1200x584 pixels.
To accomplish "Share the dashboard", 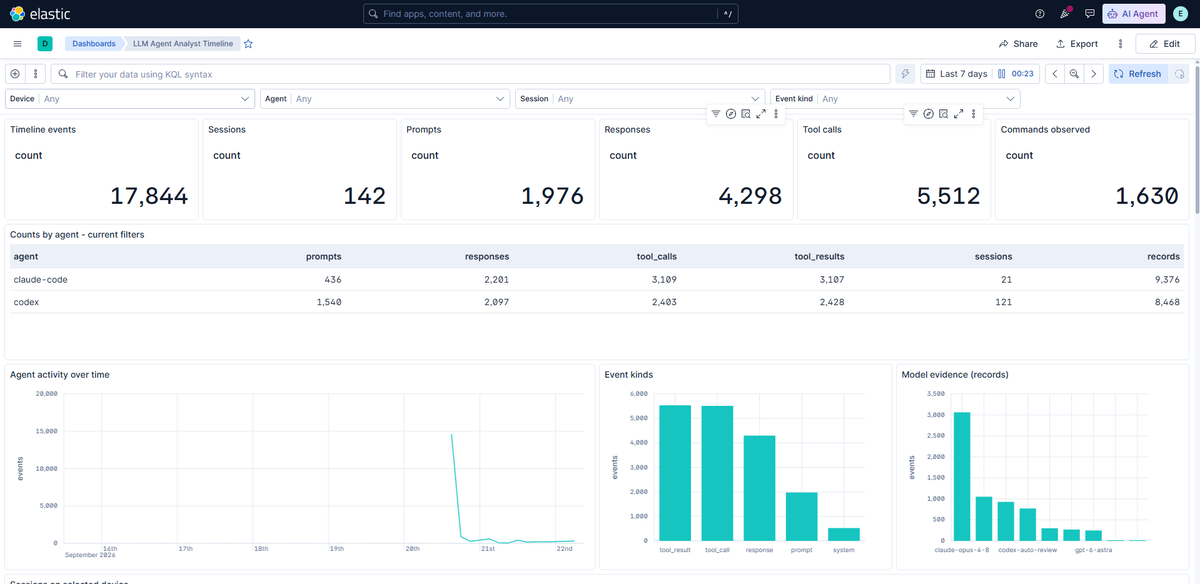I will tap(1018, 44).
